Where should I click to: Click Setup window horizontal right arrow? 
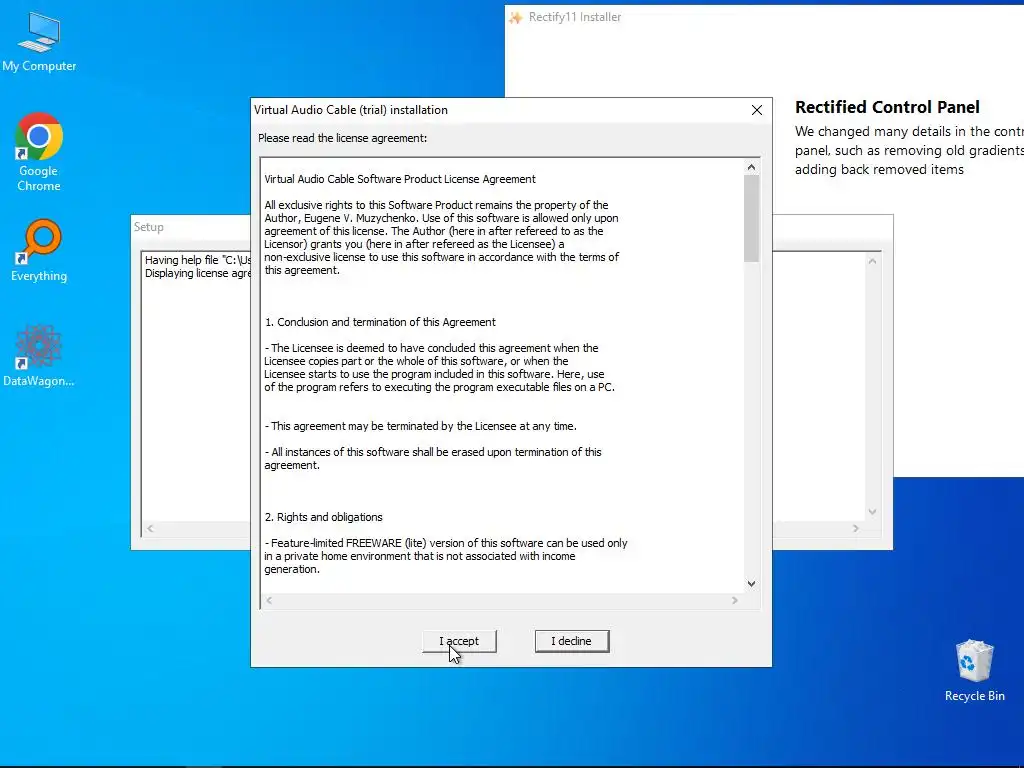click(856, 528)
